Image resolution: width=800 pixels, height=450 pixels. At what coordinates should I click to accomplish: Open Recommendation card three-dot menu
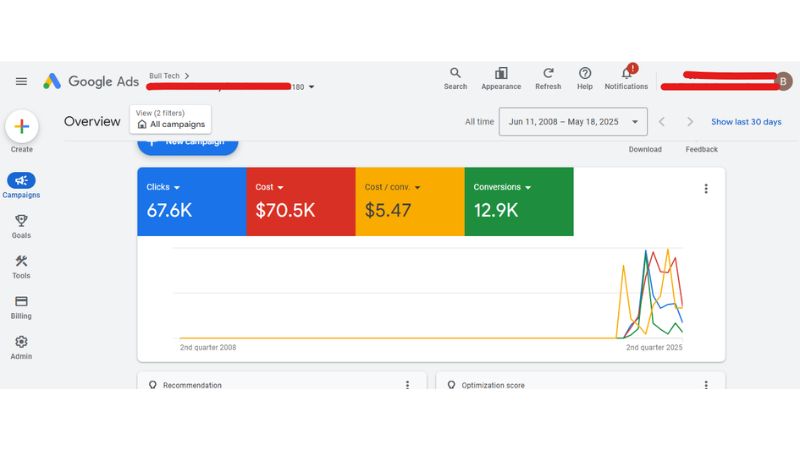click(x=407, y=385)
